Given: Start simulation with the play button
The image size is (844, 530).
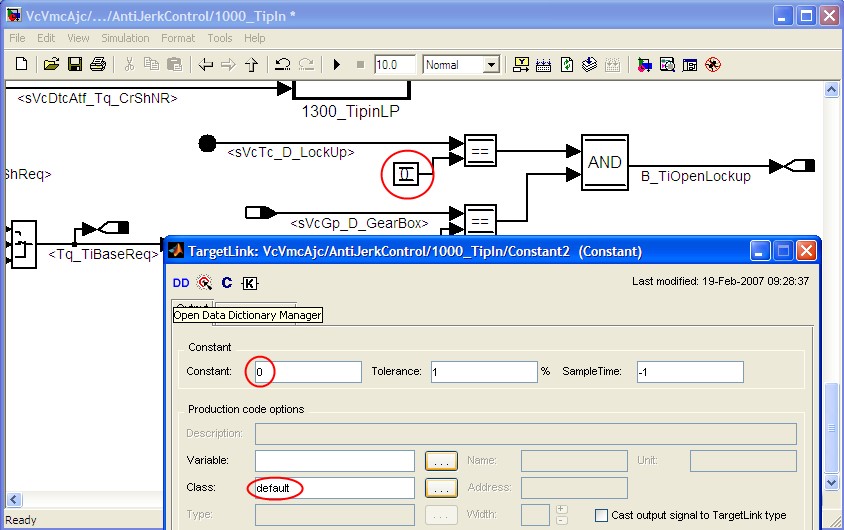Looking at the screenshot, I should coord(337,65).
